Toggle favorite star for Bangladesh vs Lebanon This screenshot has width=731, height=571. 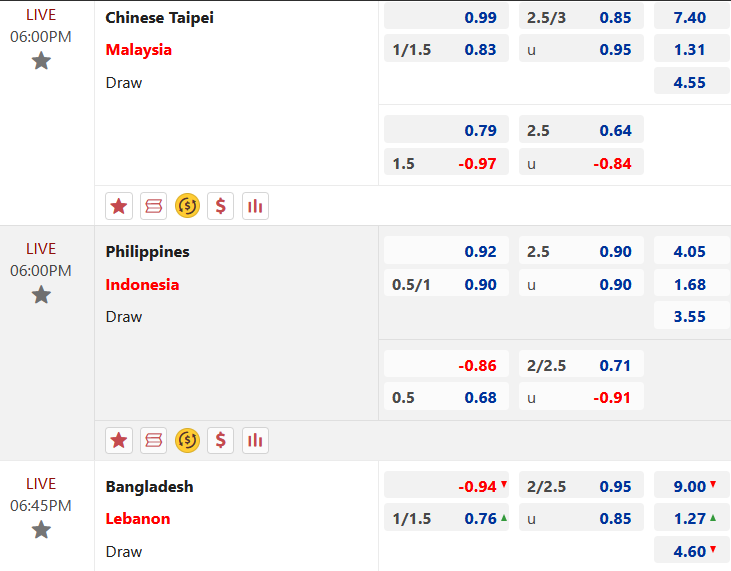coord(41,529)
